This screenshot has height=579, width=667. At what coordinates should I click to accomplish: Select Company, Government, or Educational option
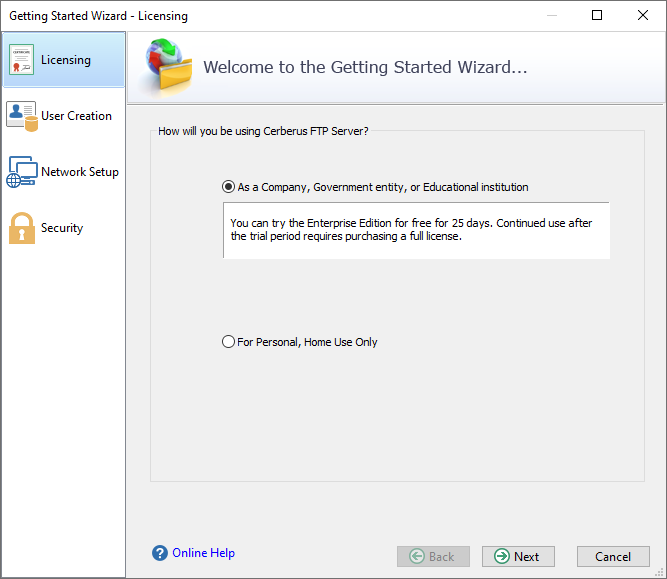coord(228,187)
